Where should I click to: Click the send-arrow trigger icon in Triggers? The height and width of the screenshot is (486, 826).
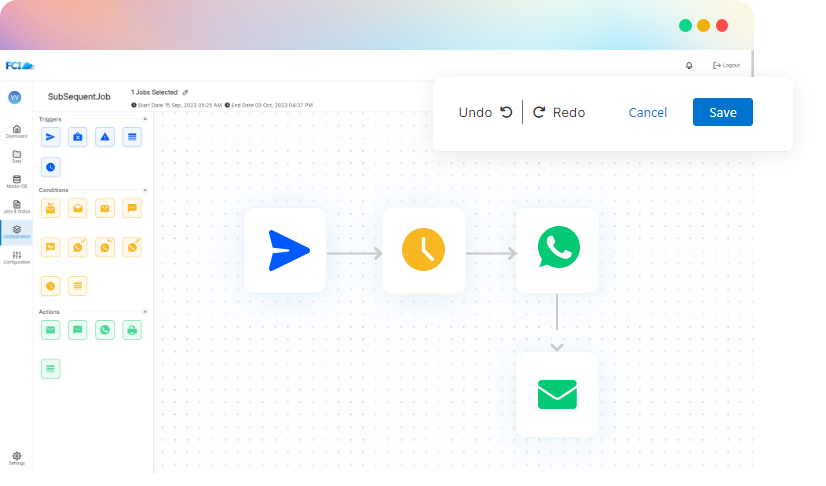click(50, 137)
